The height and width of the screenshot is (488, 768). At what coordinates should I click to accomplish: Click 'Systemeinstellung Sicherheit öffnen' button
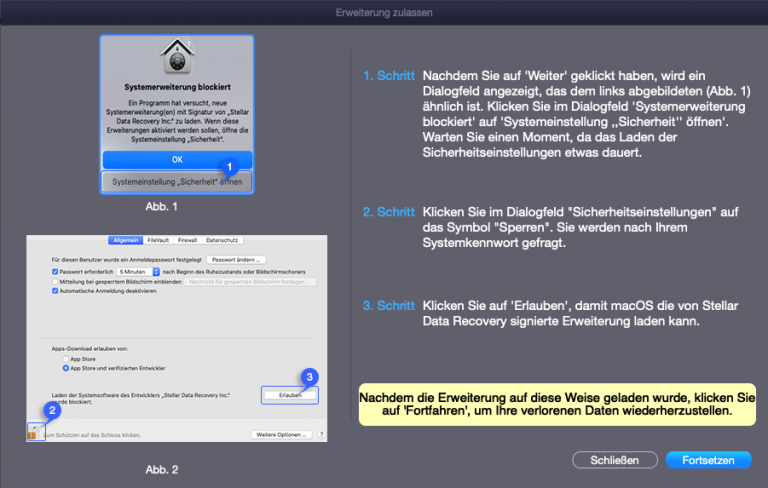coord(176,182)
